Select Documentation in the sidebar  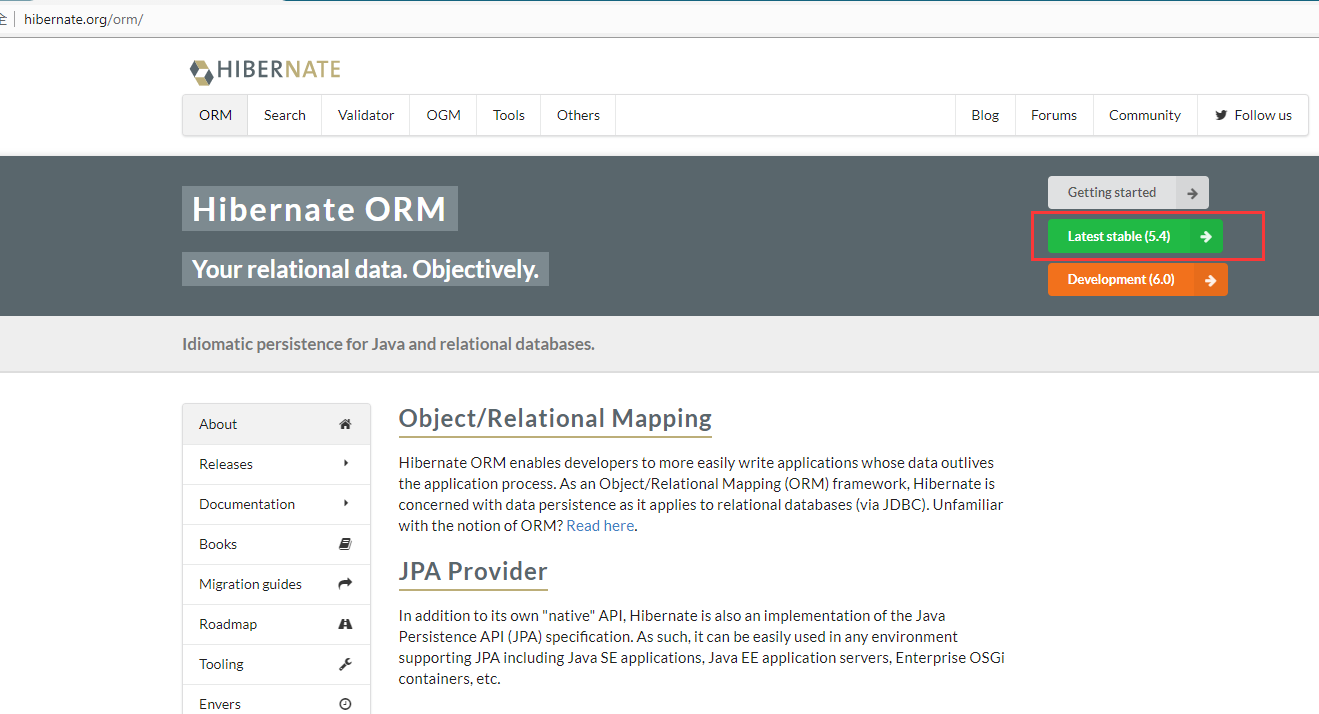click(276, 504)
